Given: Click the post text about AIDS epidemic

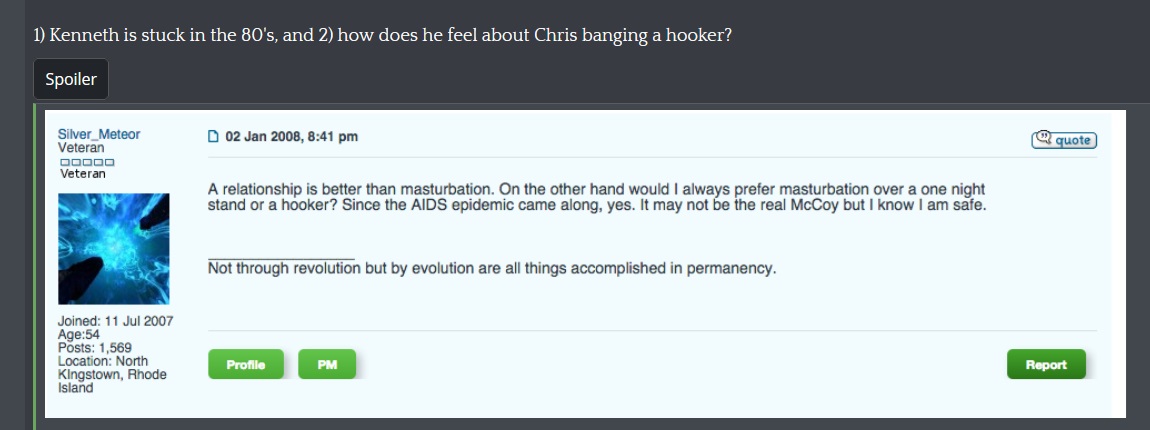Looking at the screenshot, I should tap(597, 197).
